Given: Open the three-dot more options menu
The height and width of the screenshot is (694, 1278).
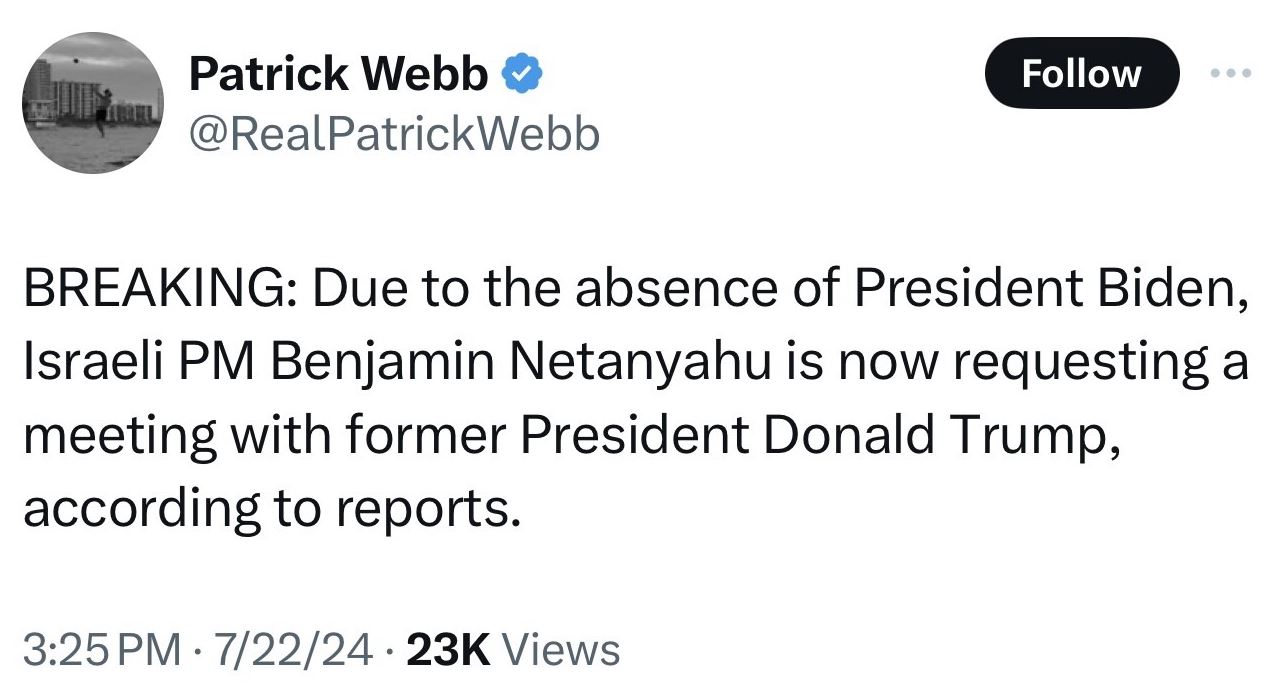Looking at the screenshot, I should pos(1230,74).
